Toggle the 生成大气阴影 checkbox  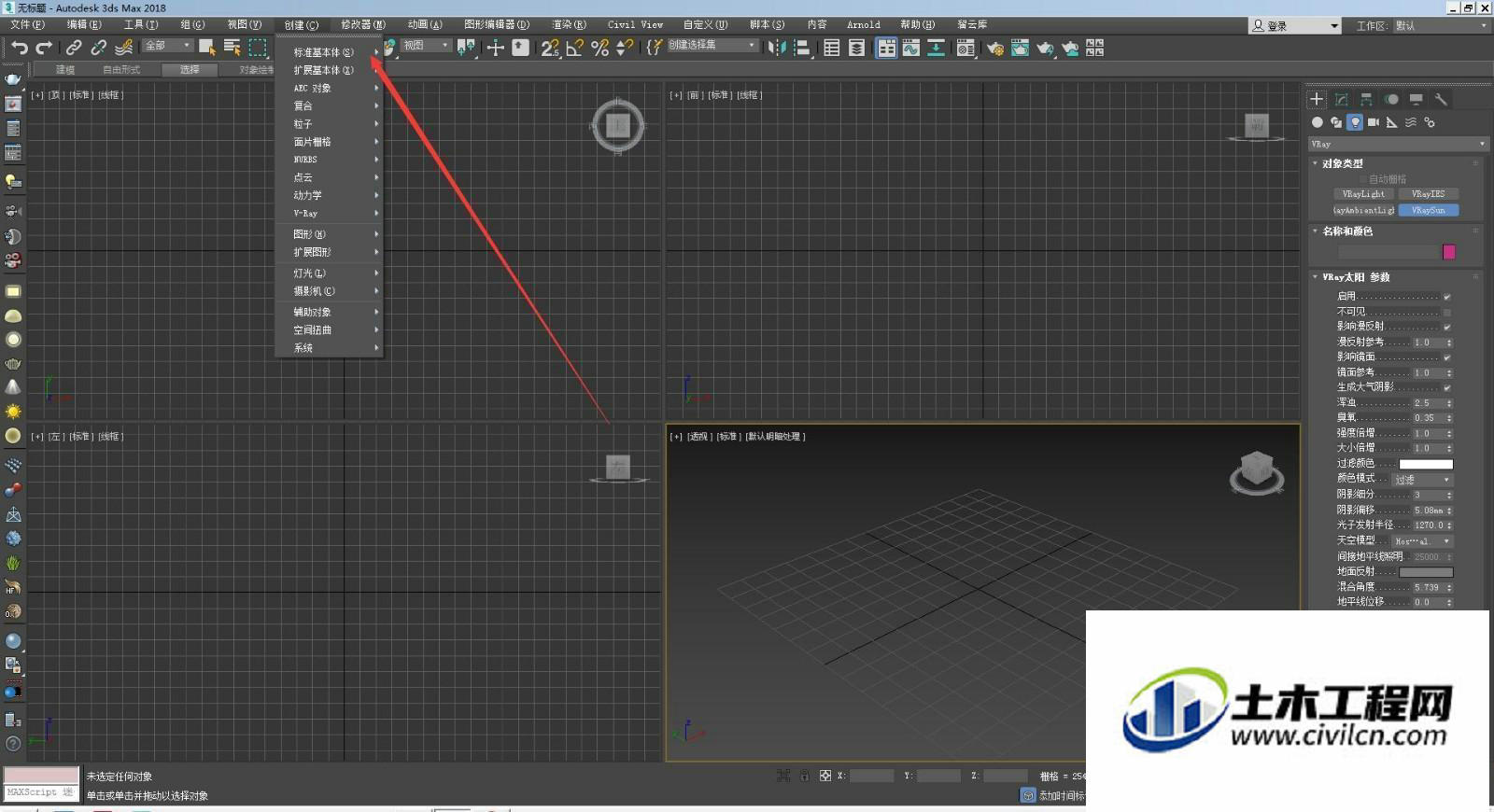click(1447, 387)
